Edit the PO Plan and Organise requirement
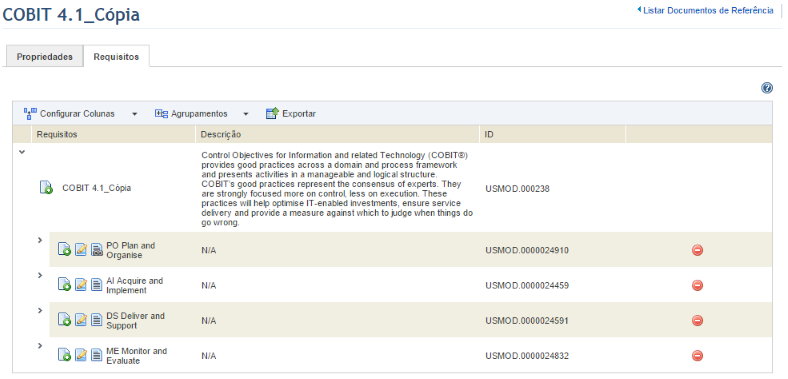The width and height of the screenshot is (788, 379). tap(81, 249)
